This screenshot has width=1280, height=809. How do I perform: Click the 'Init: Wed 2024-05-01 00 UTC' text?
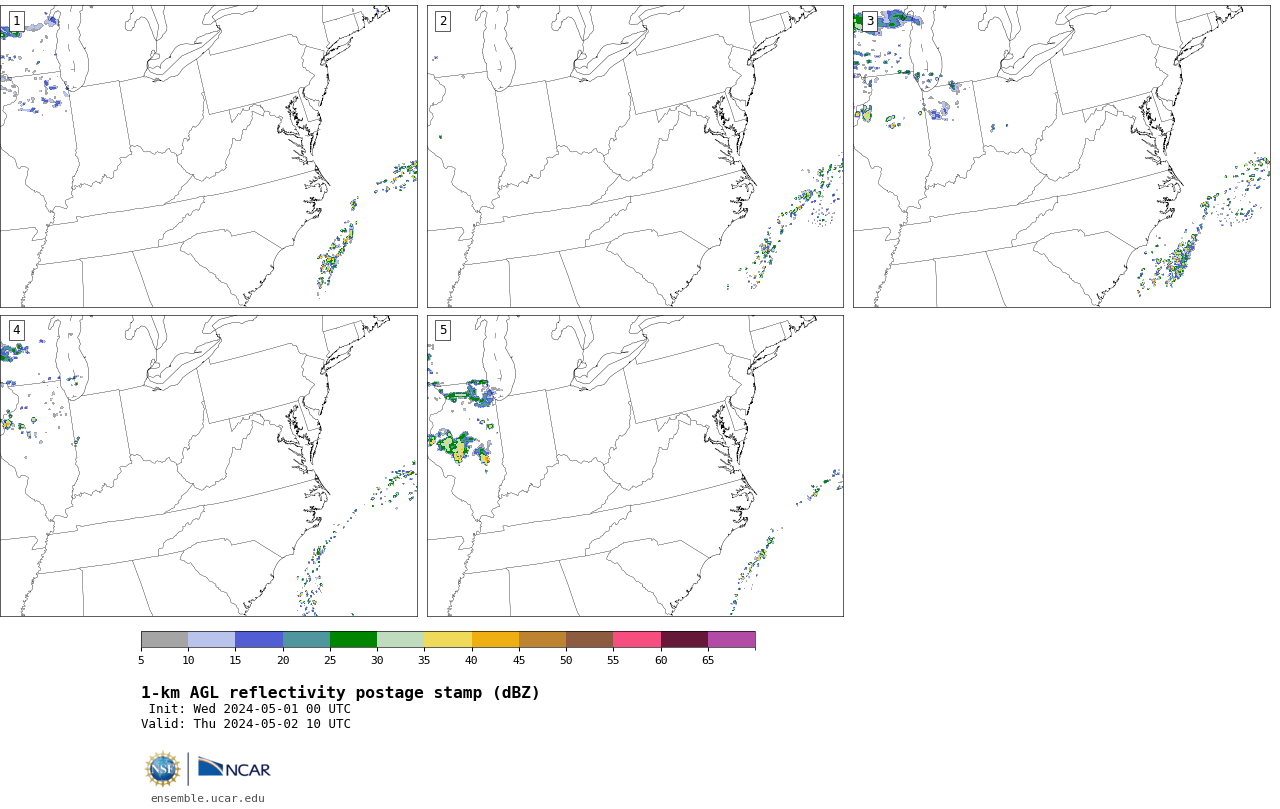pyautogui.click(x=250, y=709)
